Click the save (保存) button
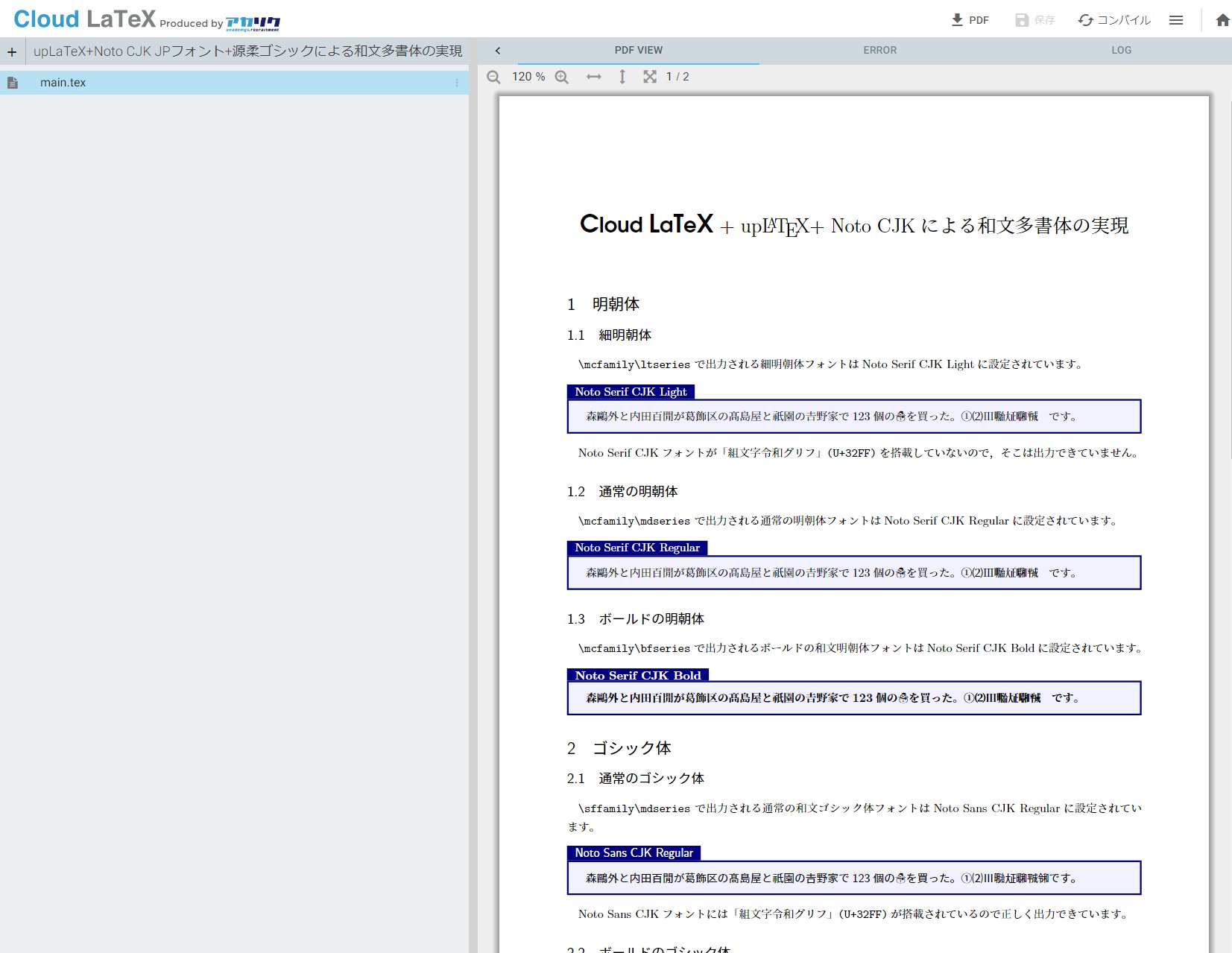Screen dimensions: 1232x953 [x=1034, y=20]
